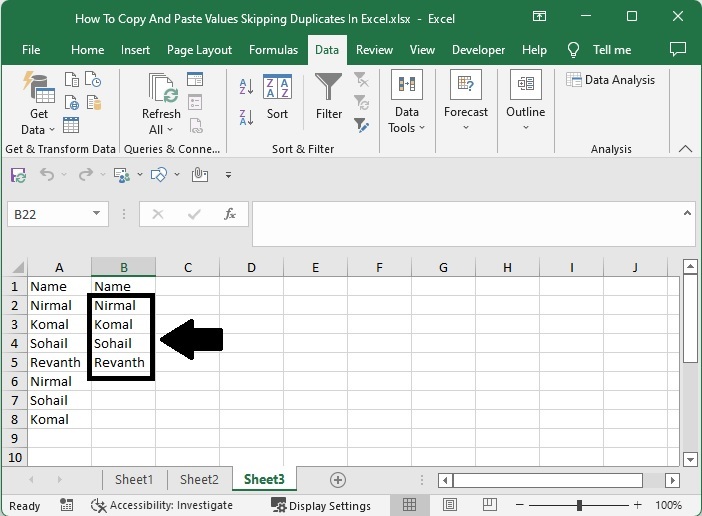Open Ribbon Display Options in title bar
The image size is (702, 516).
(x=539, y=17)
